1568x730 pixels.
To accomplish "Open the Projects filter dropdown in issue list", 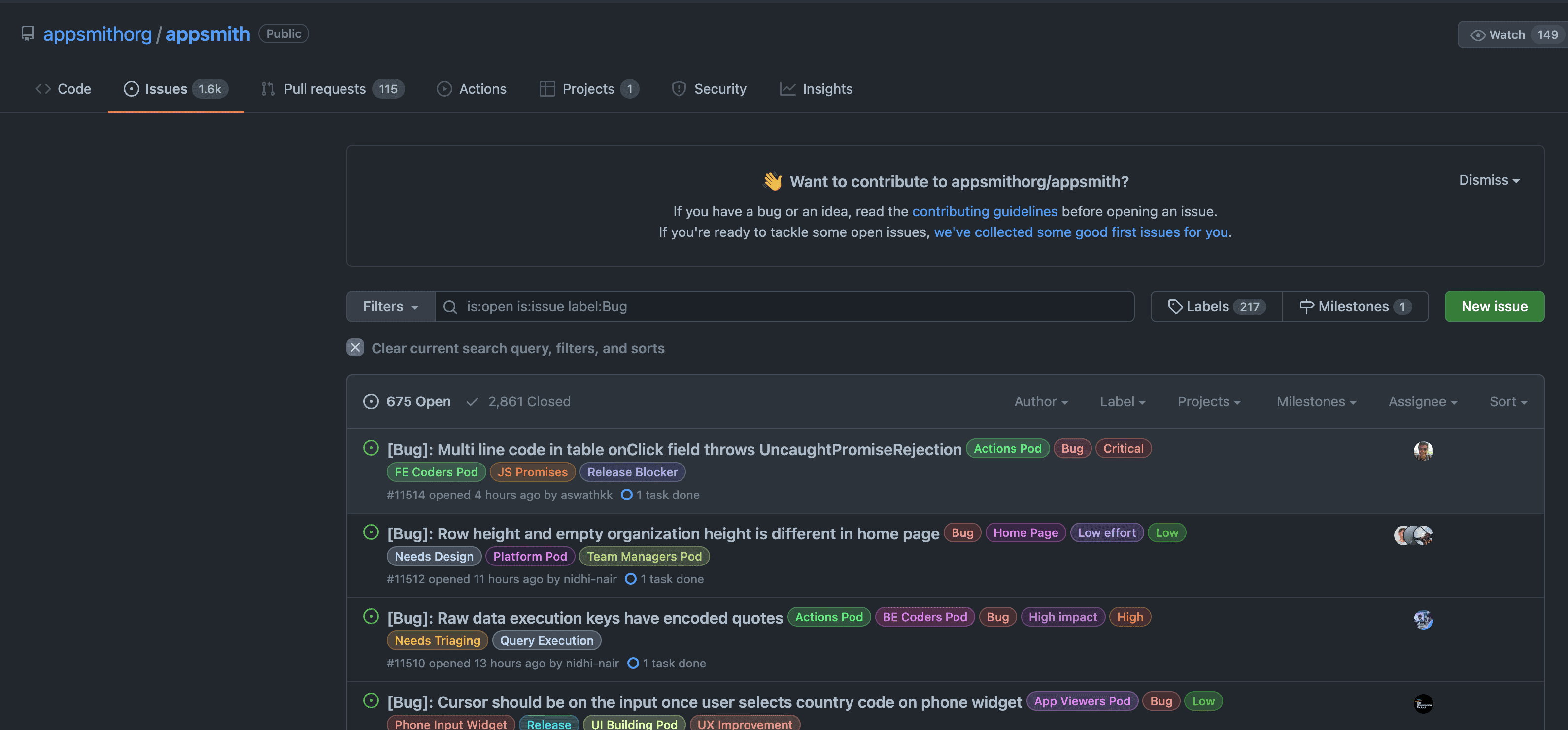I will (1209, 401).
